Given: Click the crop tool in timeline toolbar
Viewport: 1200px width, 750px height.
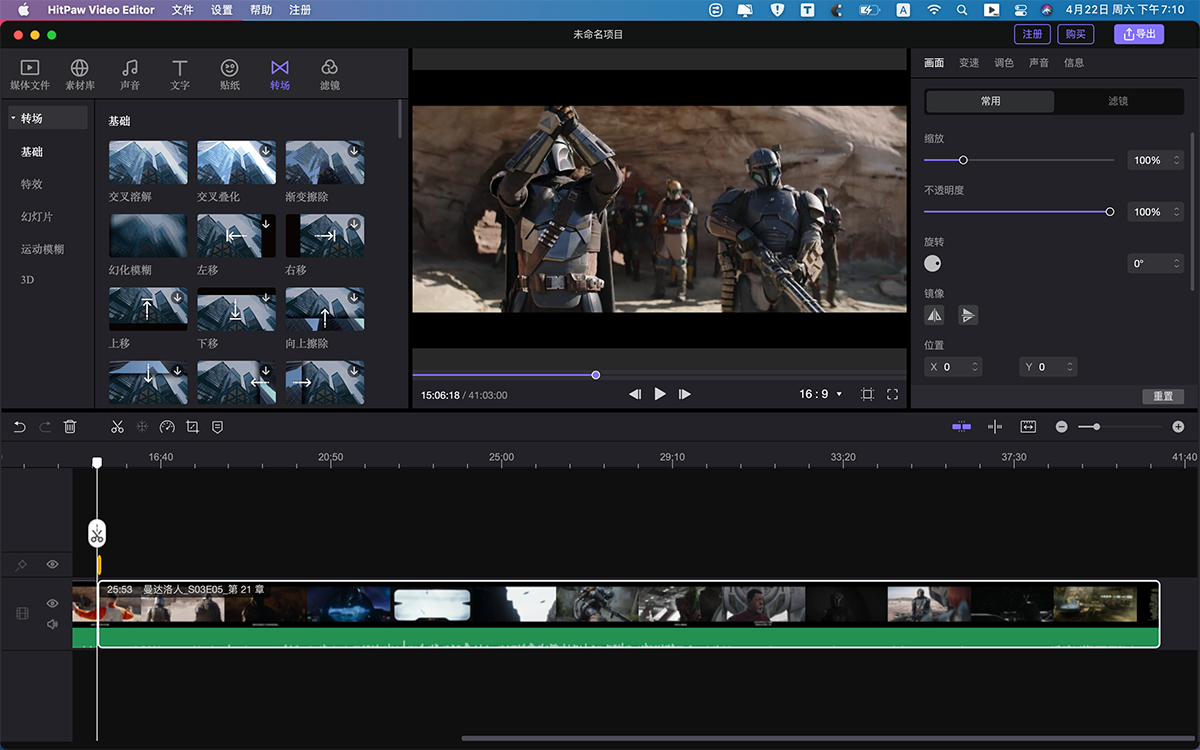Looking at the screenshot, I should 192,427.
